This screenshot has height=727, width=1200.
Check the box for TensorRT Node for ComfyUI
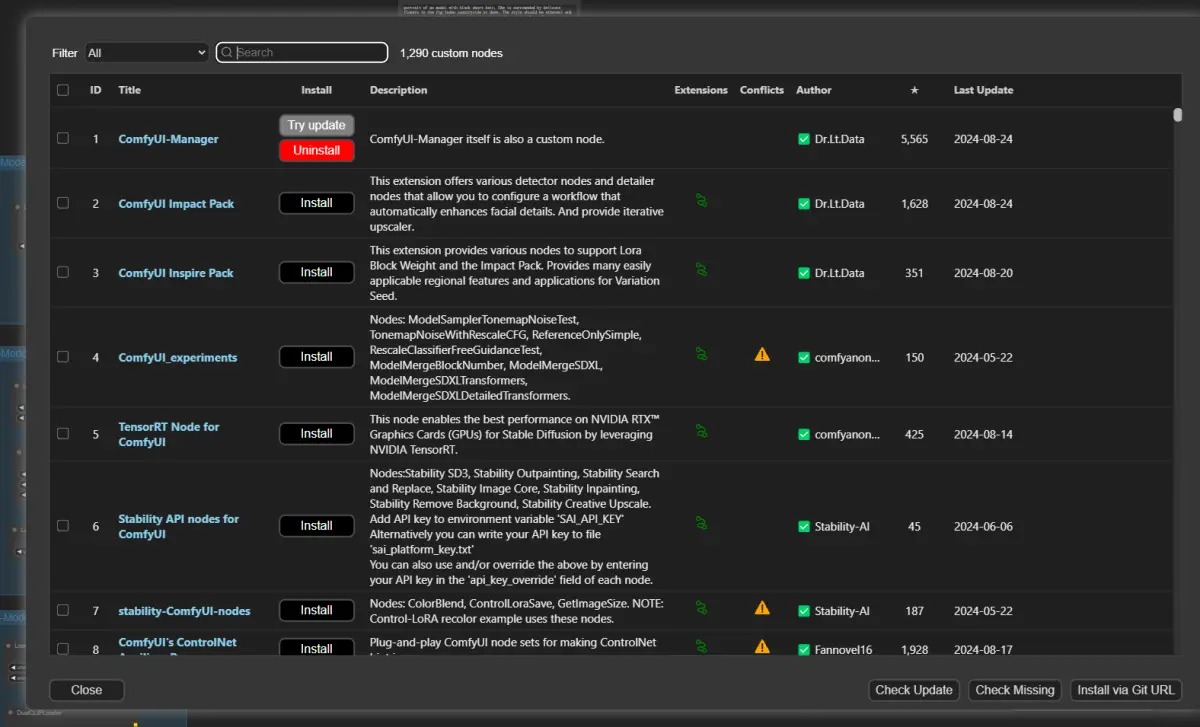pos(63,433)
